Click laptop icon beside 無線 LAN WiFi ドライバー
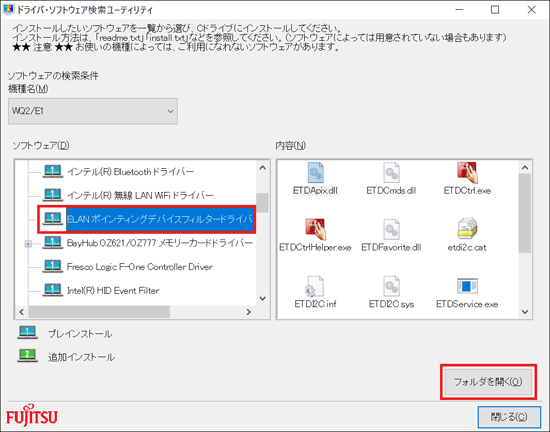This screenshot has width=550, height=432. coord(53,195)
